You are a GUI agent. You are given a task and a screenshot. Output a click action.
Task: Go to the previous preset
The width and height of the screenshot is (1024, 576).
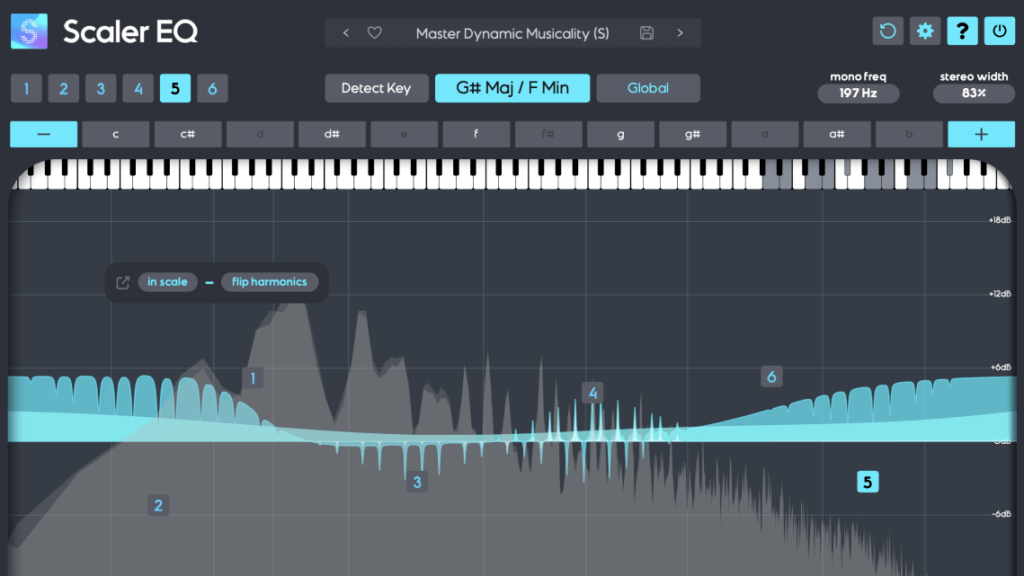tap(346, 33)
